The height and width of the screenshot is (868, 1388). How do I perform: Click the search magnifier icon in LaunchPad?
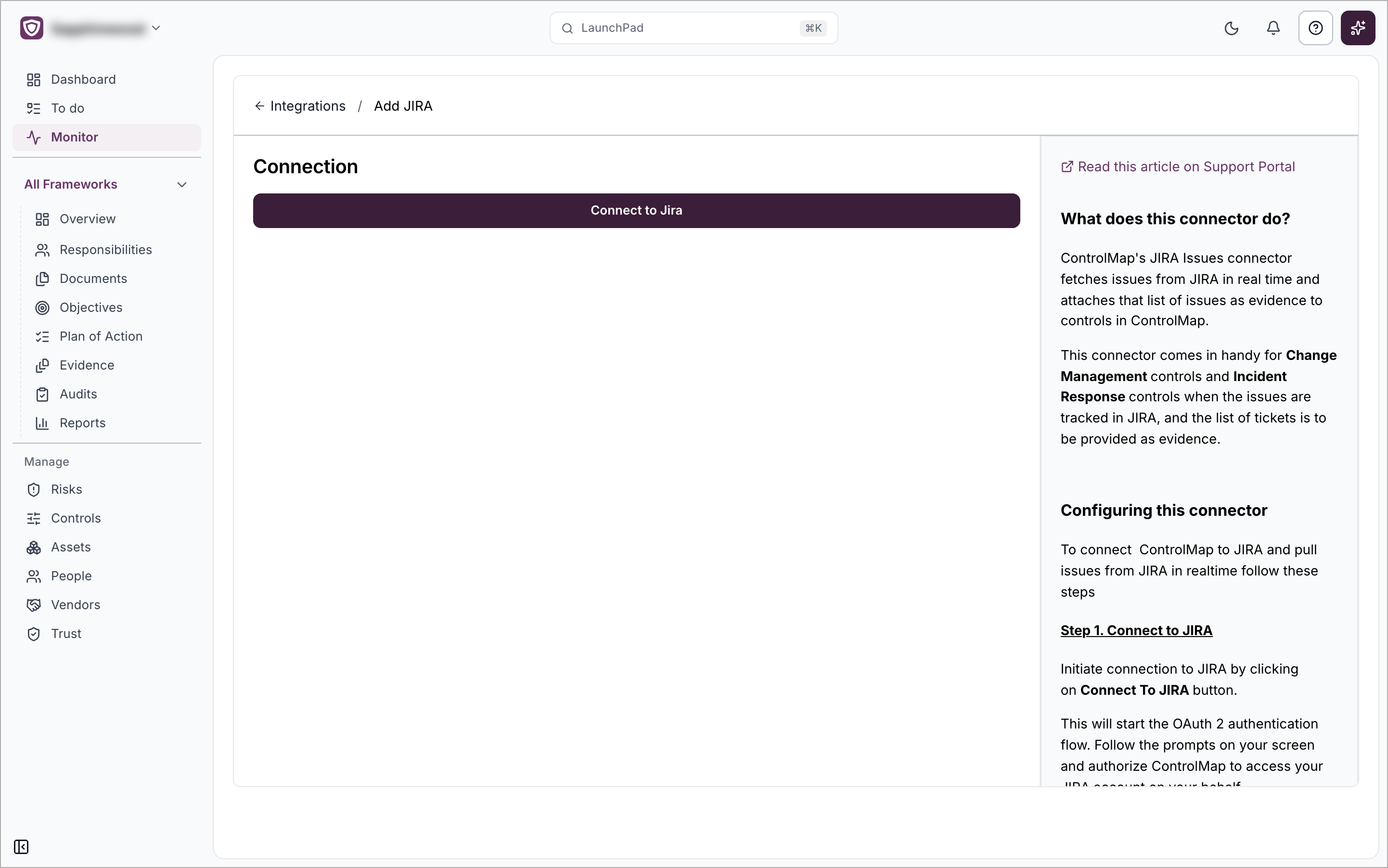point(567,28)
